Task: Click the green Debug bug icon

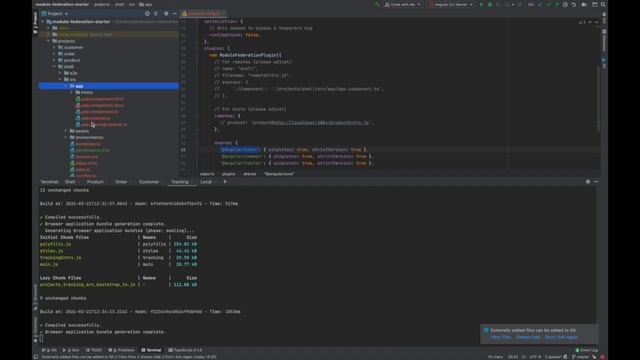Action: tap(490, 4)
